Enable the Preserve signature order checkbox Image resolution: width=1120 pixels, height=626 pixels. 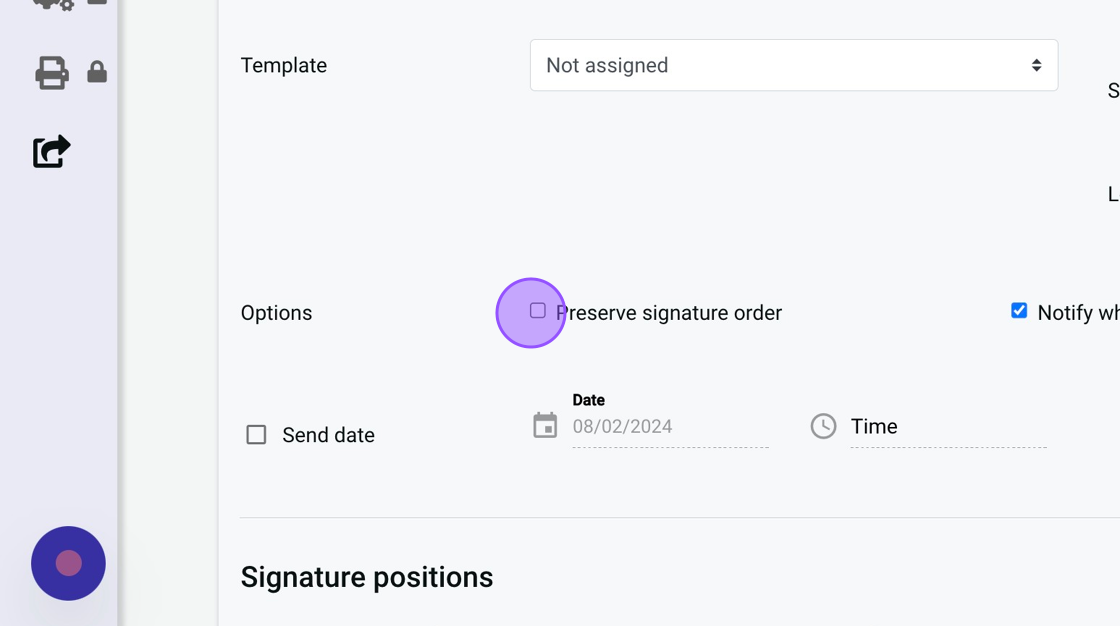538,311
